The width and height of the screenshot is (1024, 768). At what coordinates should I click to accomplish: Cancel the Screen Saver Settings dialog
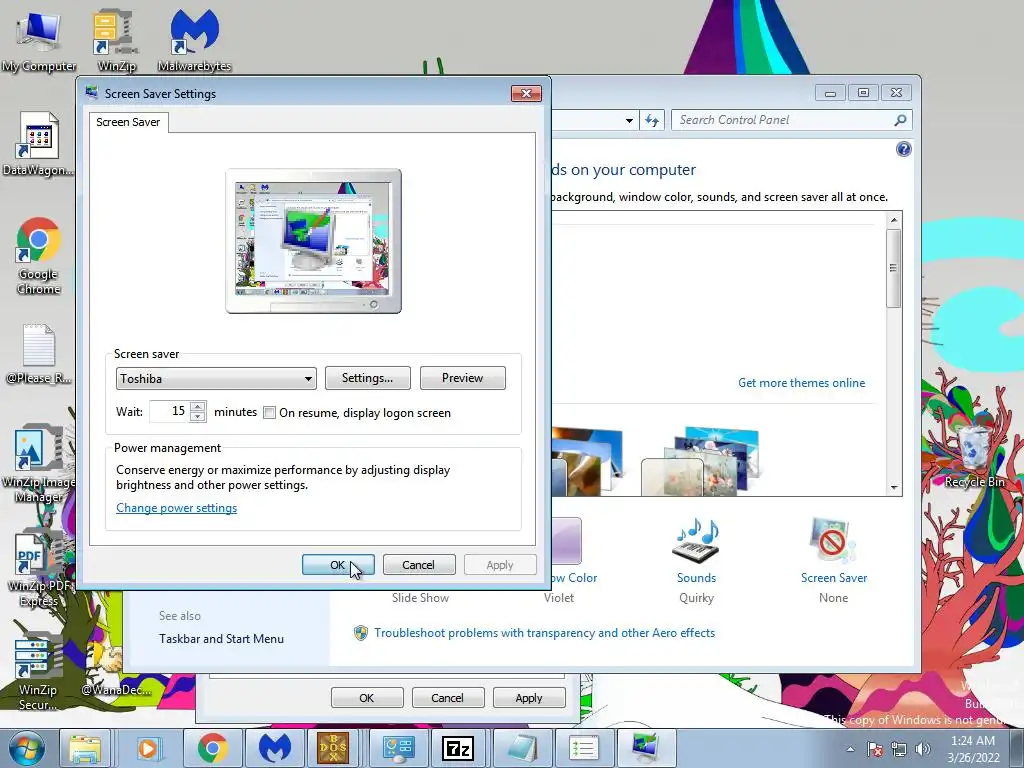tap(419, 565)
